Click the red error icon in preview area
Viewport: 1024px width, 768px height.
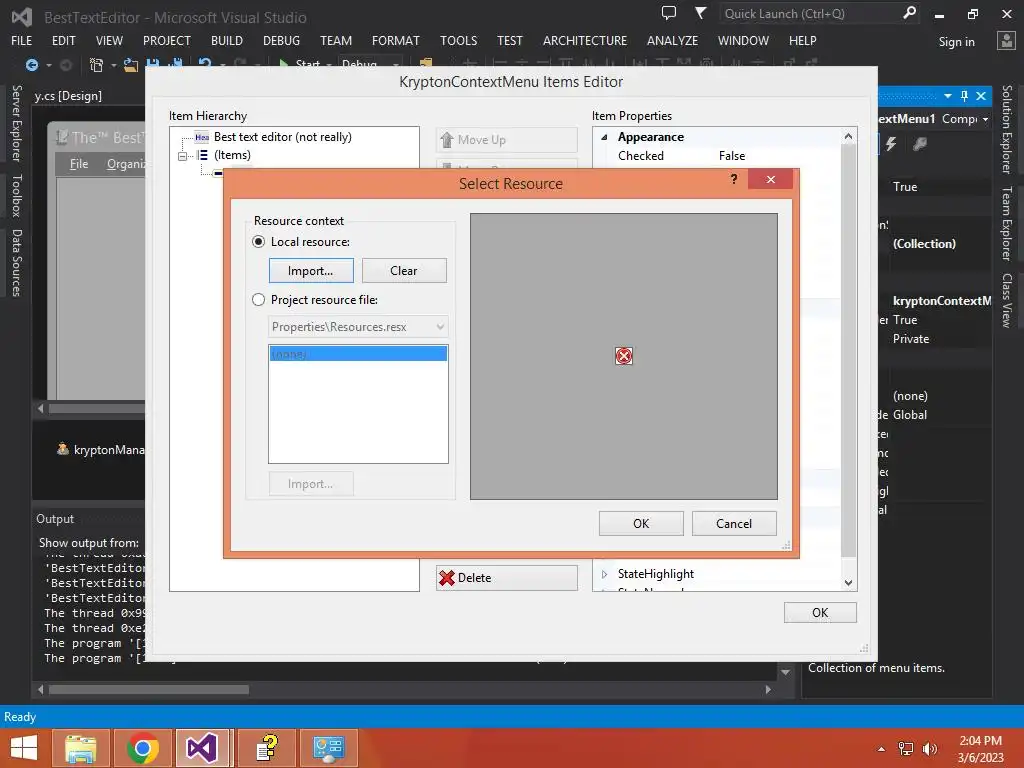point(624,356)
